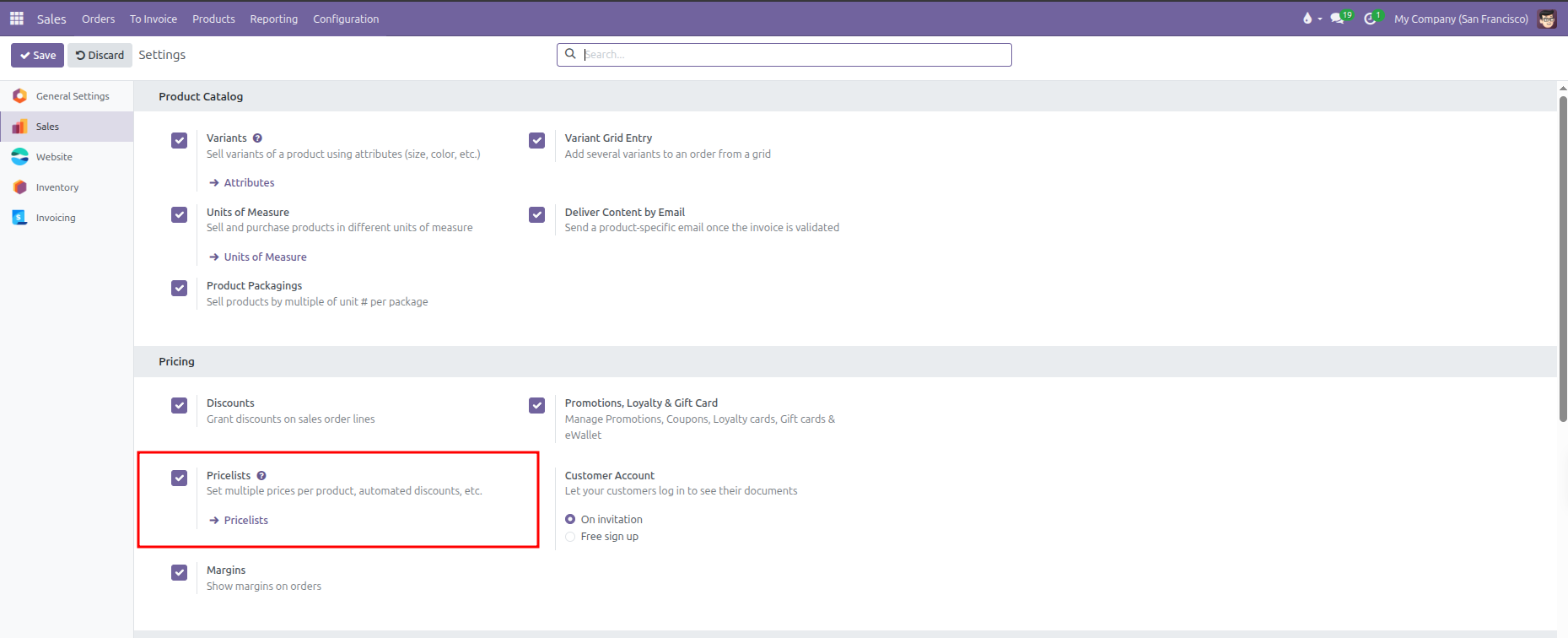Click the help icon next to Pricelists

(261, 476)
